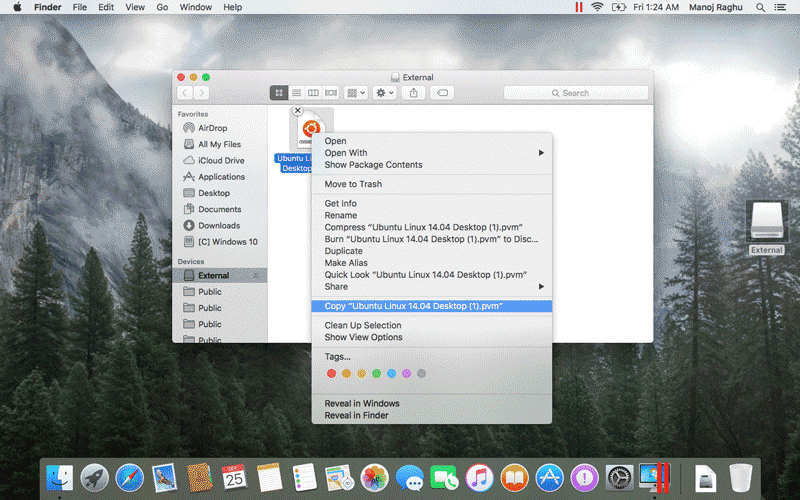800x500 pixels.
Task: Choose Copy "Ubuntu Linux 14.04 Desktop (1).pvm"
Action: pos(432,306)
